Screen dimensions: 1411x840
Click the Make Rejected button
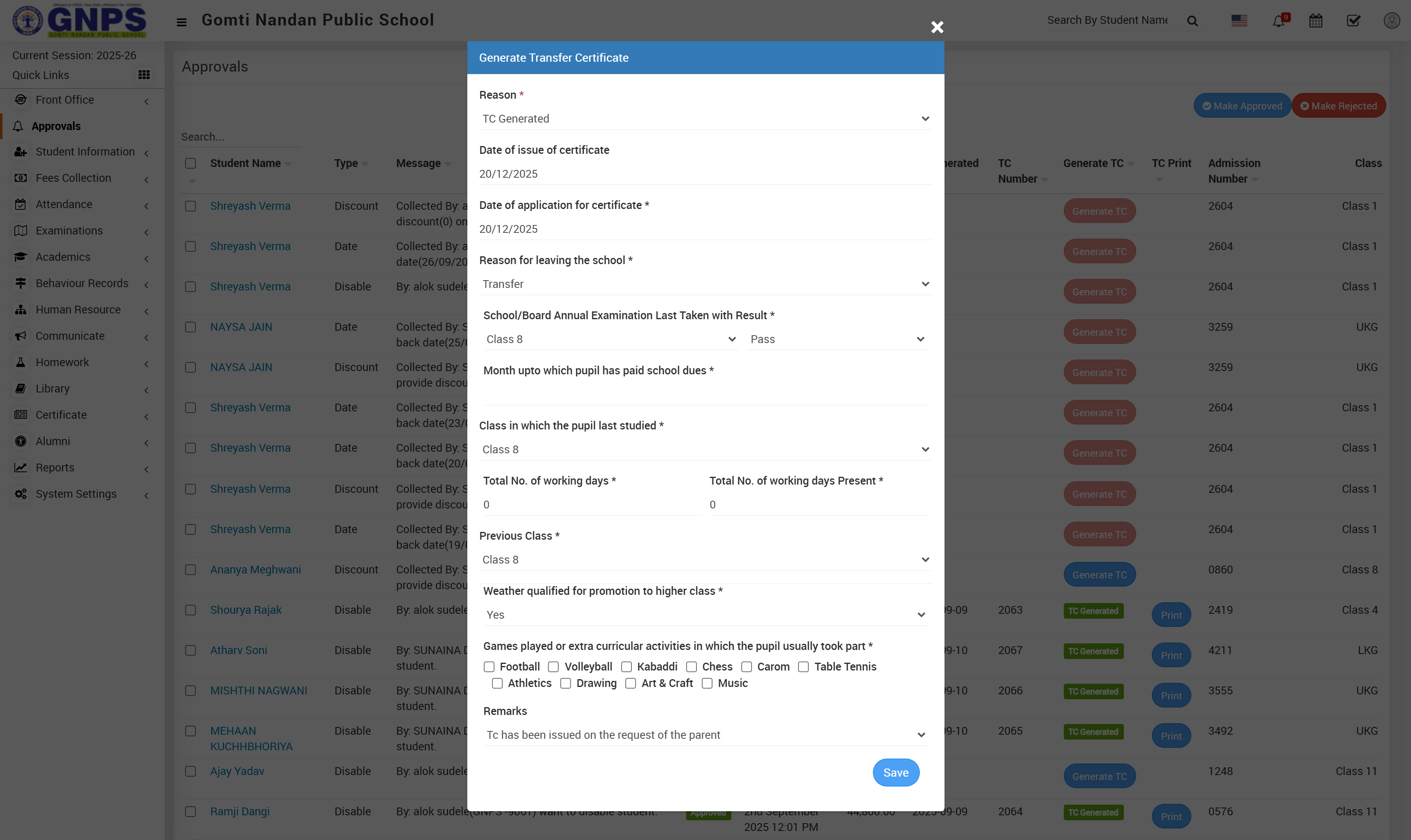[1339, 106]
